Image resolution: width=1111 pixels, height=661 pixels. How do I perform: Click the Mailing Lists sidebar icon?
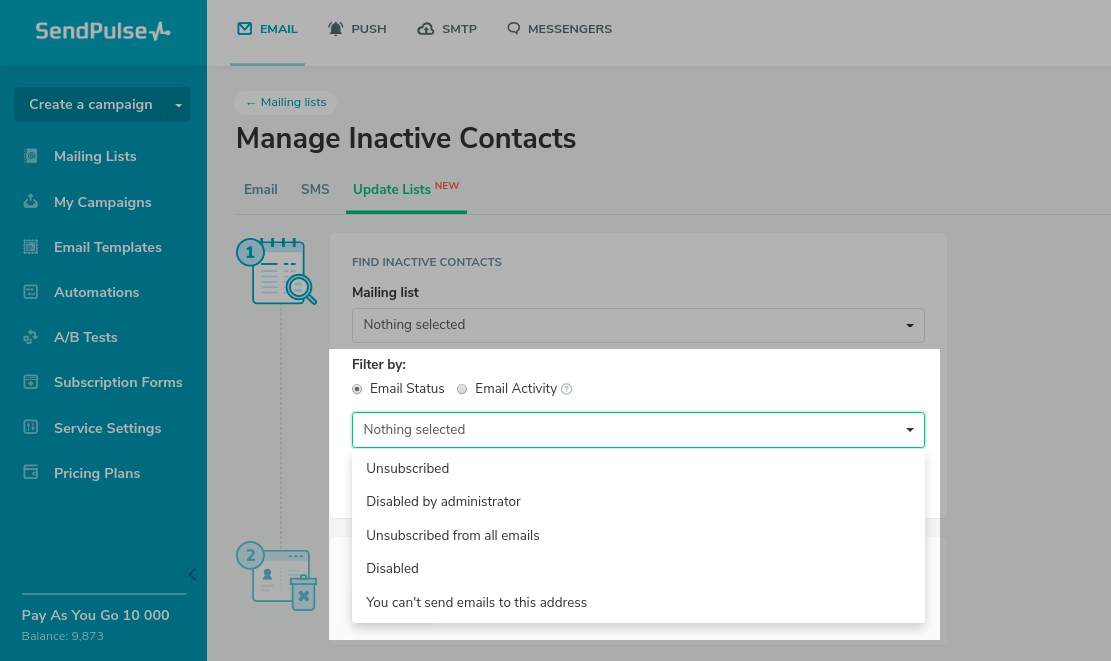tap(31, 156)
